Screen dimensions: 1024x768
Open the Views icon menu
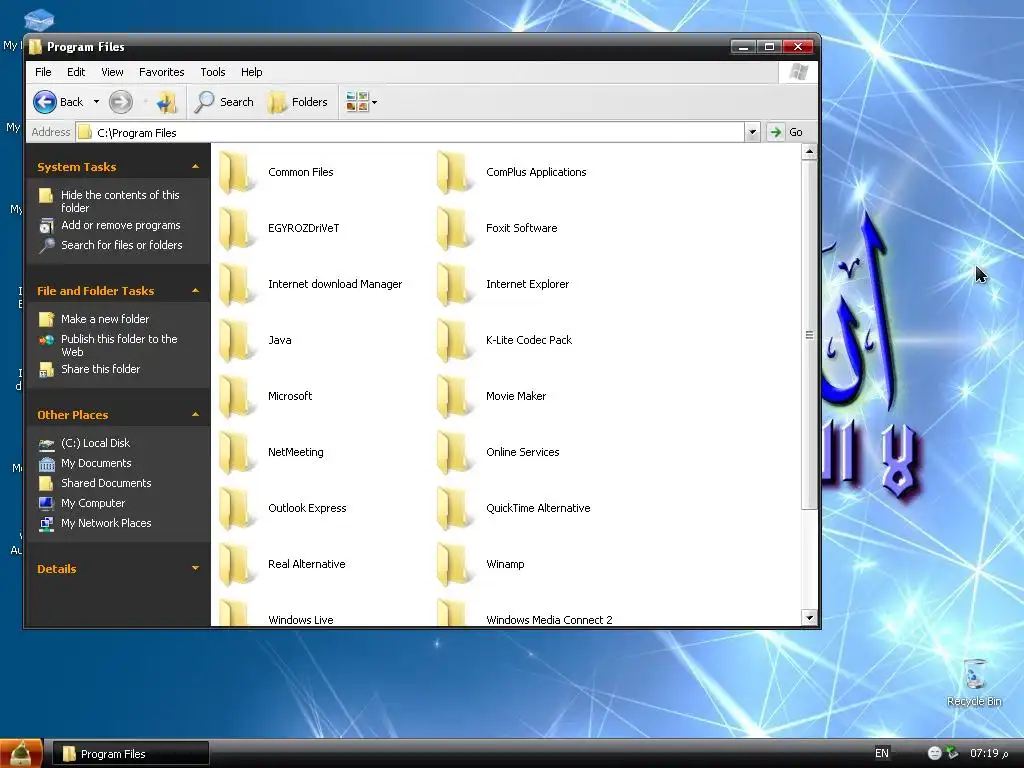tap(362, 102)
